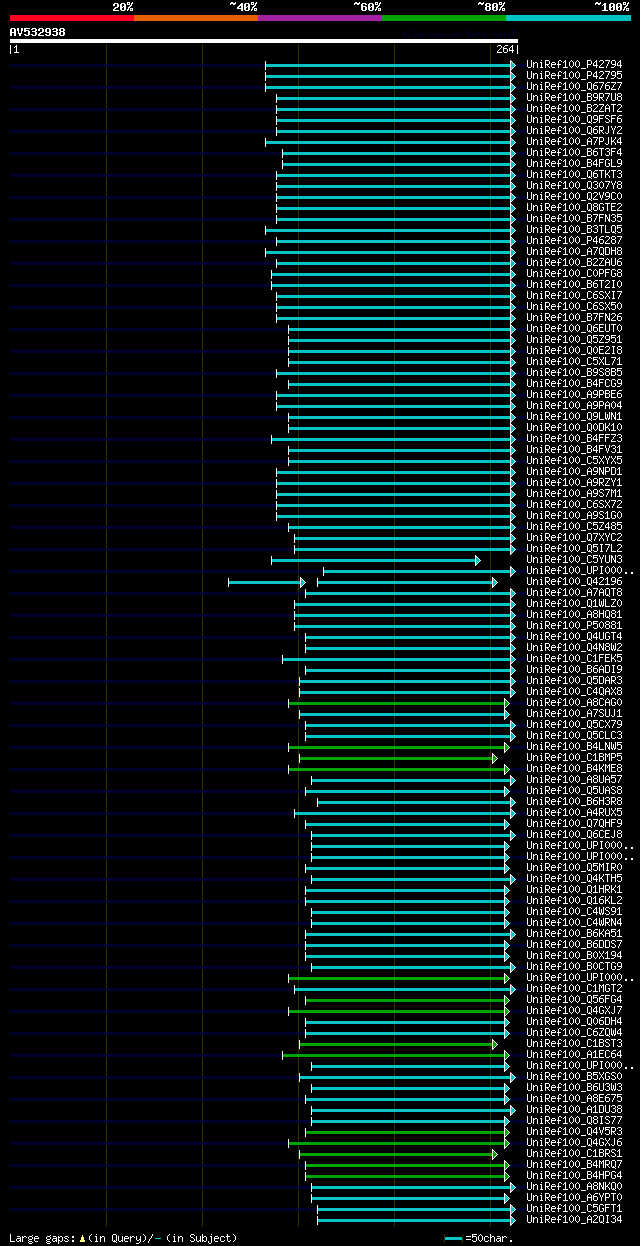The image size is (640, 1246).
Task: Select label UniRef100_Q6TKT3
Action: pyautogui.click(x=574, y=175)
